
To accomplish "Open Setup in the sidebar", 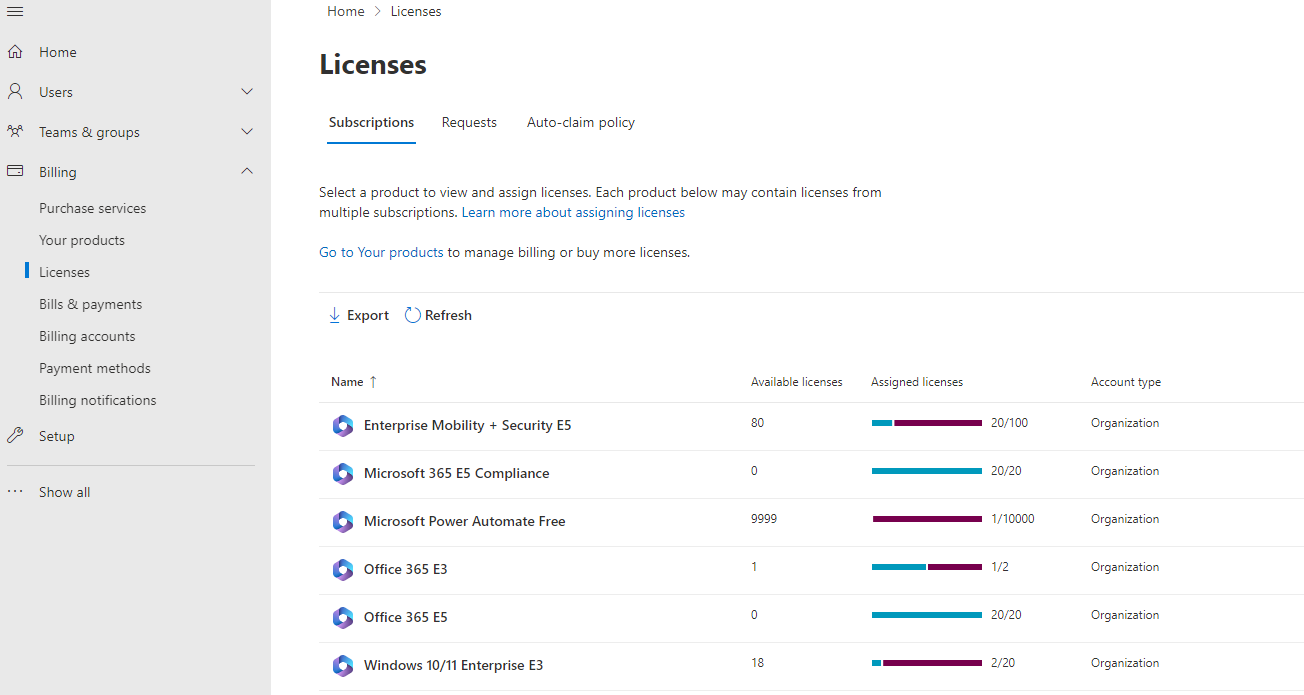I will click(x=57, y=436).
